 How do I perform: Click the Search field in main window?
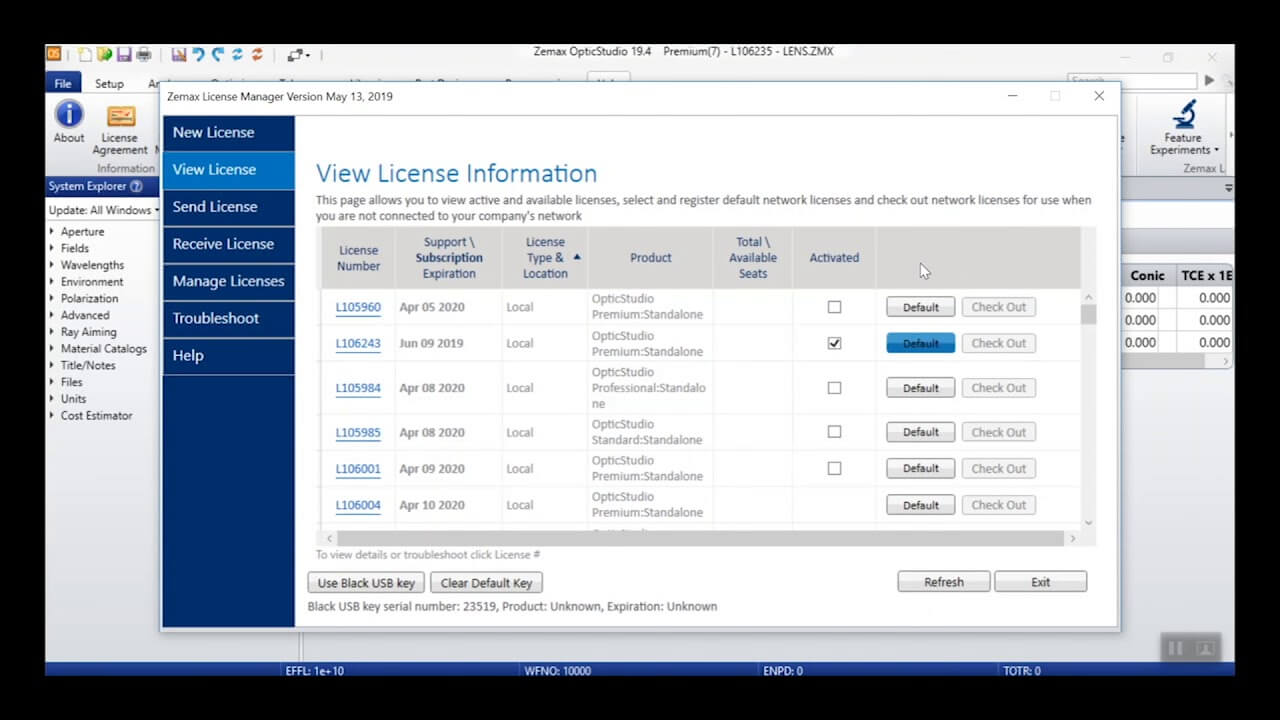1132,80
